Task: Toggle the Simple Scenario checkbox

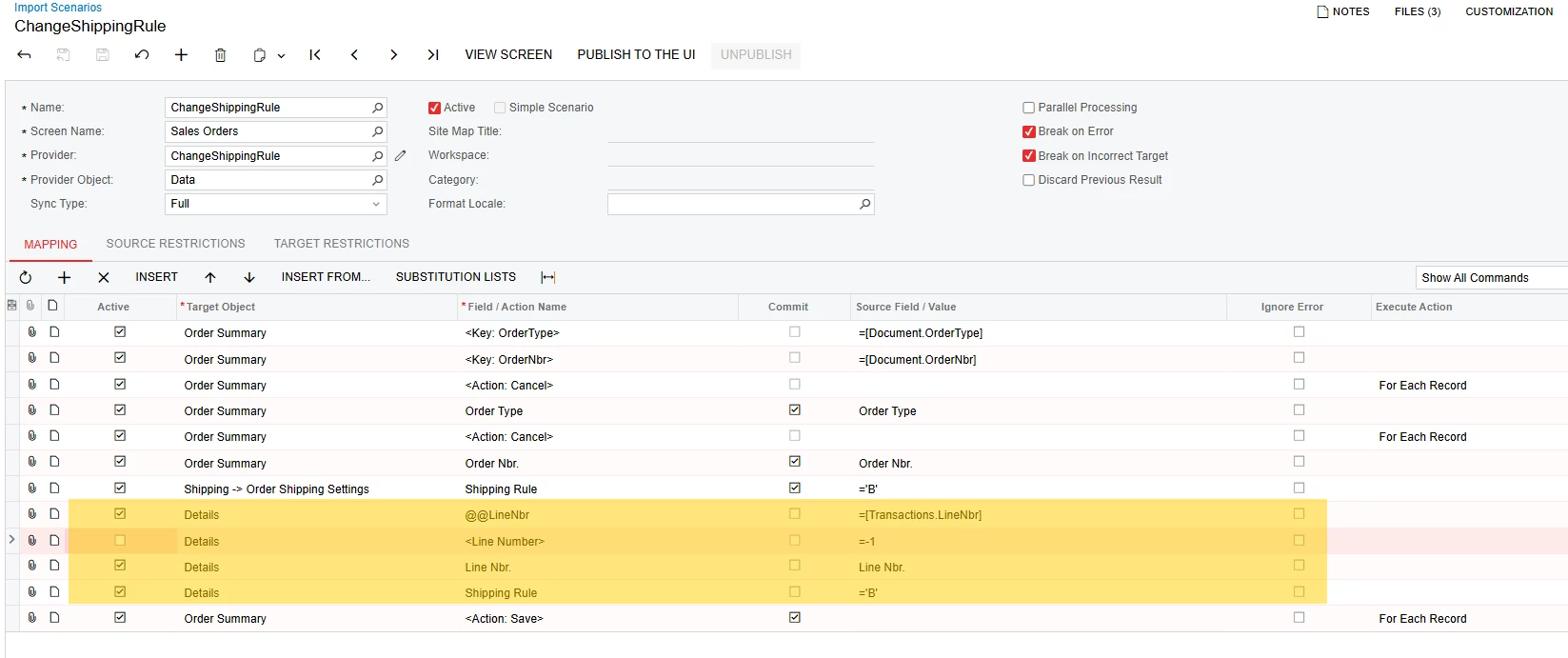Action: pos(500,108)
